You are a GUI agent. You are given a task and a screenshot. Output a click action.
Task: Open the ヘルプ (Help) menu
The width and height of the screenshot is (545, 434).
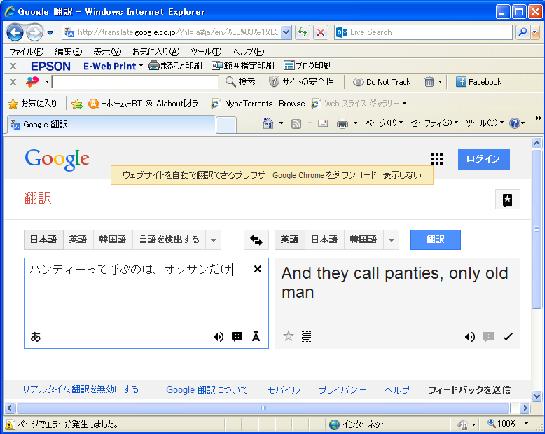tap(249, 52)
